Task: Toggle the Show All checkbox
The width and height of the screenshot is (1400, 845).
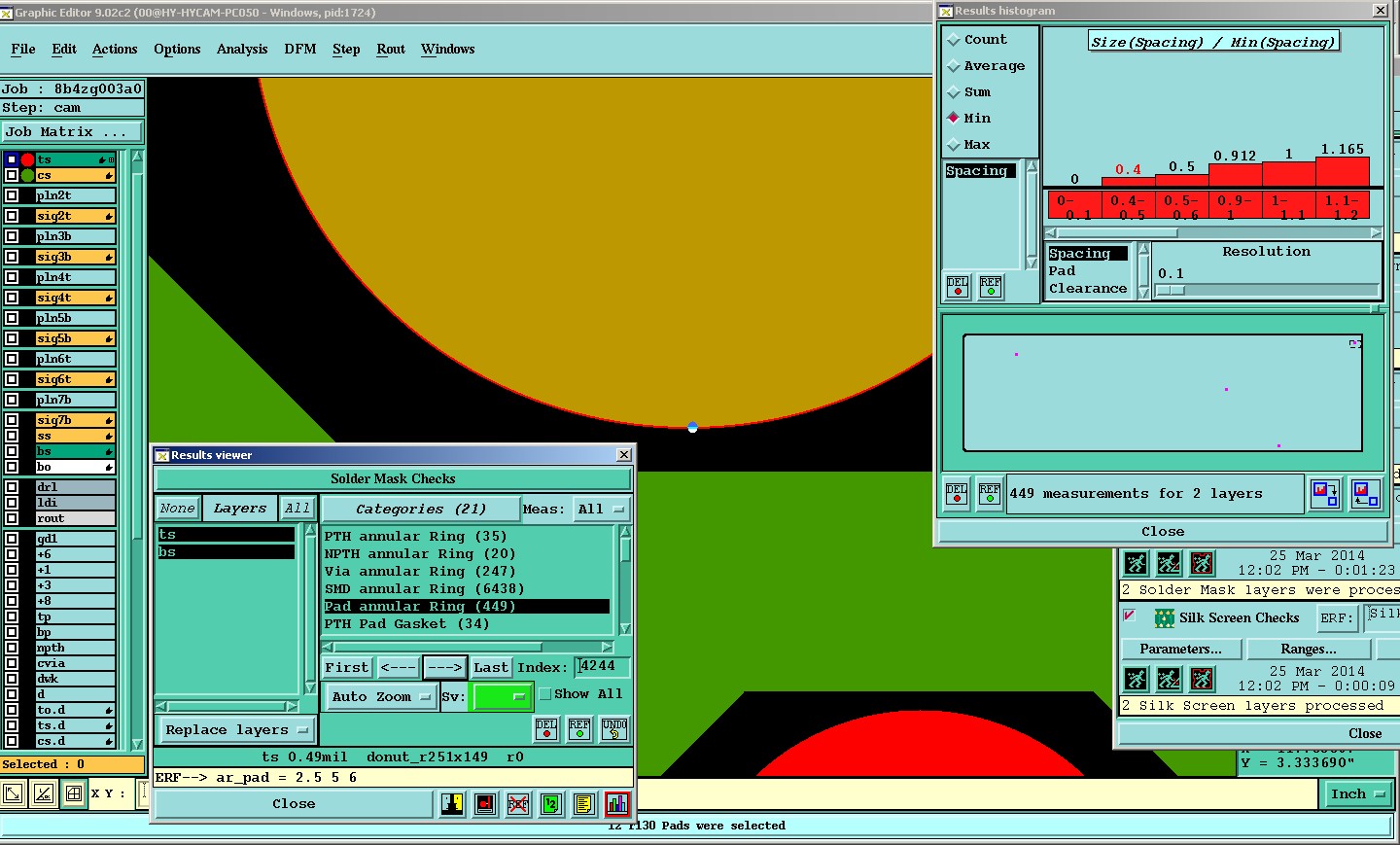Action: click(545, 693)
